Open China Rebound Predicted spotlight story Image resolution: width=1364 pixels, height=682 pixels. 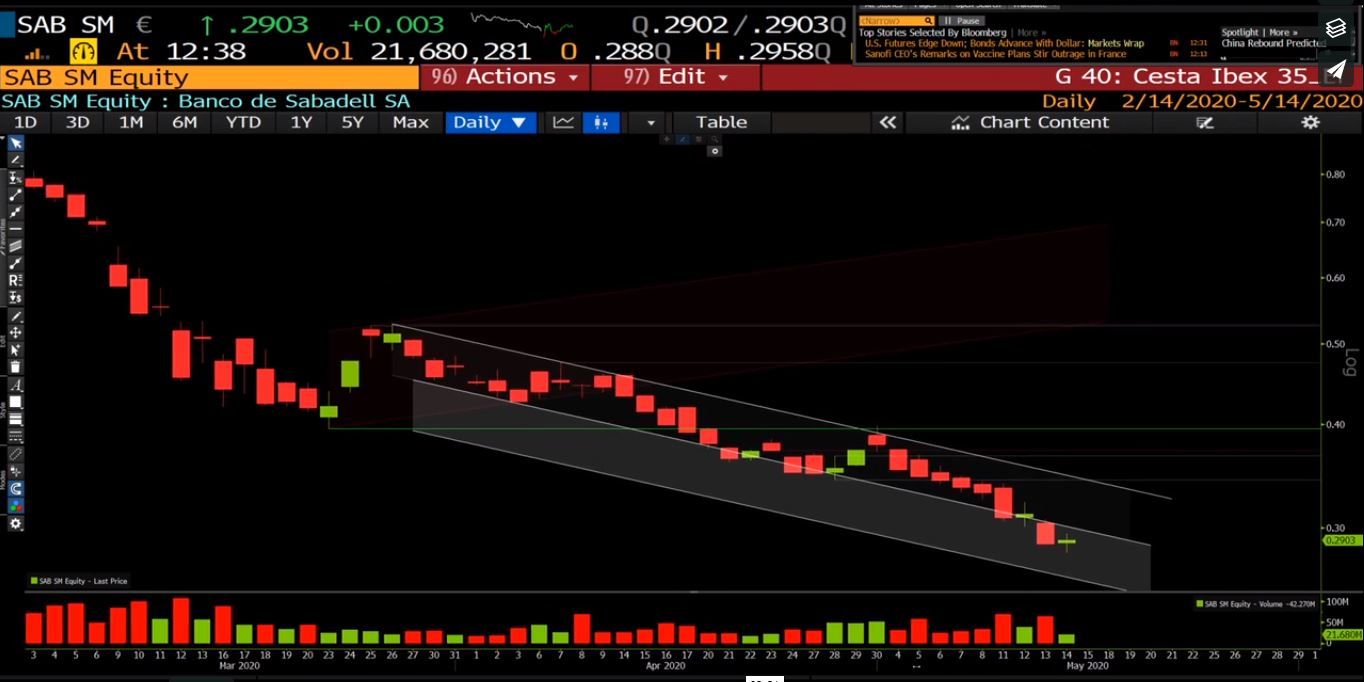tap(1272, 43)
